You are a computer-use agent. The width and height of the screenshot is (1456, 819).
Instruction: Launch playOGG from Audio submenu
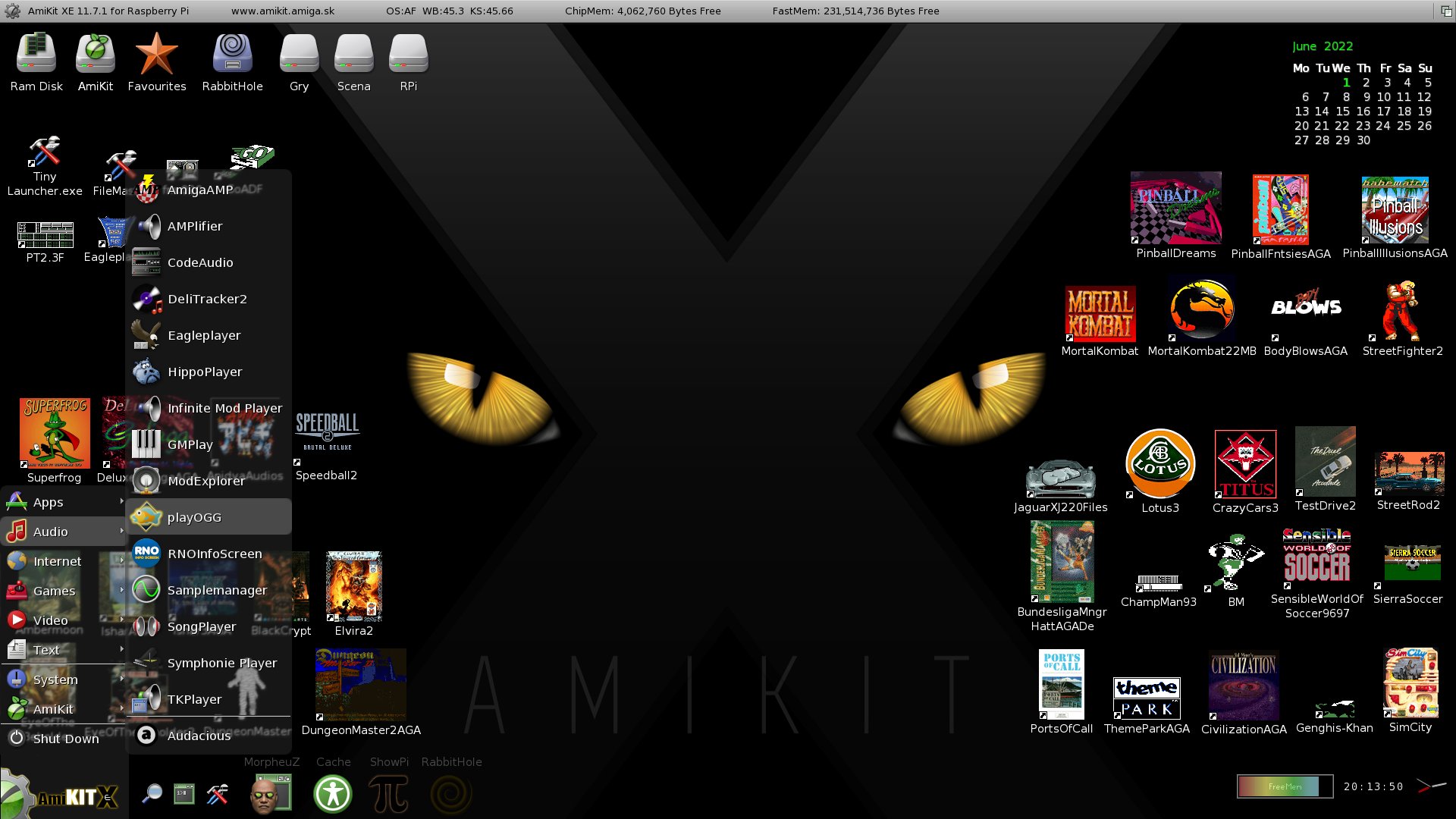pyautogui.click(x=209, y=517)
